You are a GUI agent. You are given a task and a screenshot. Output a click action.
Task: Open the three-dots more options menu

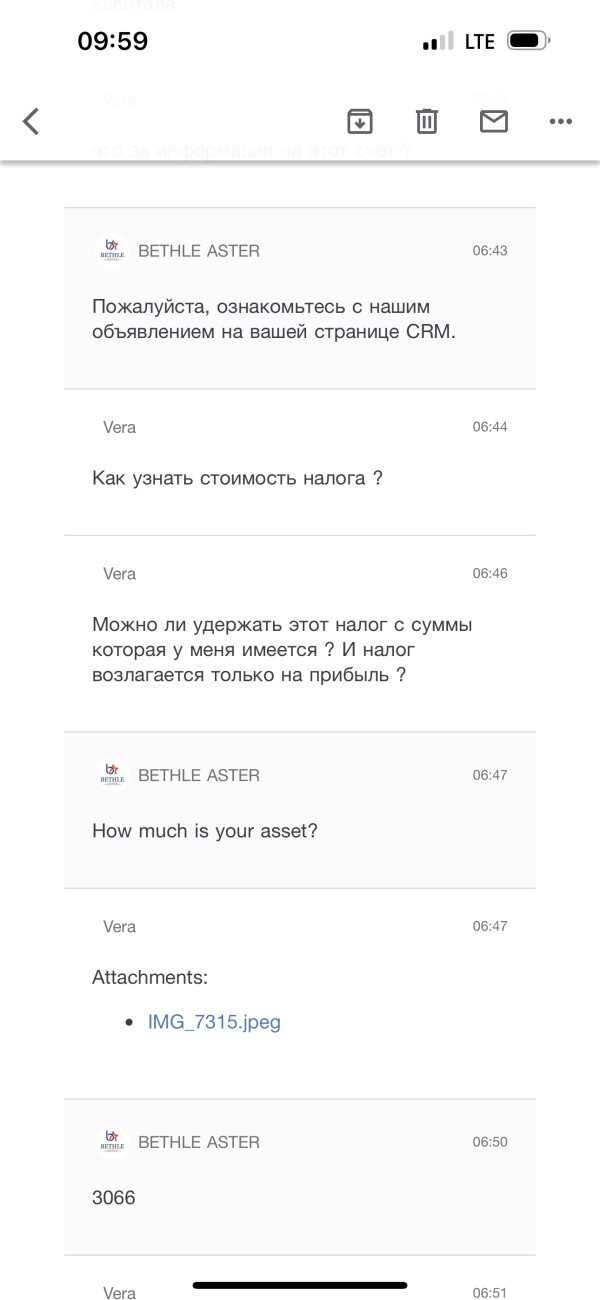(x=560, y=122)
